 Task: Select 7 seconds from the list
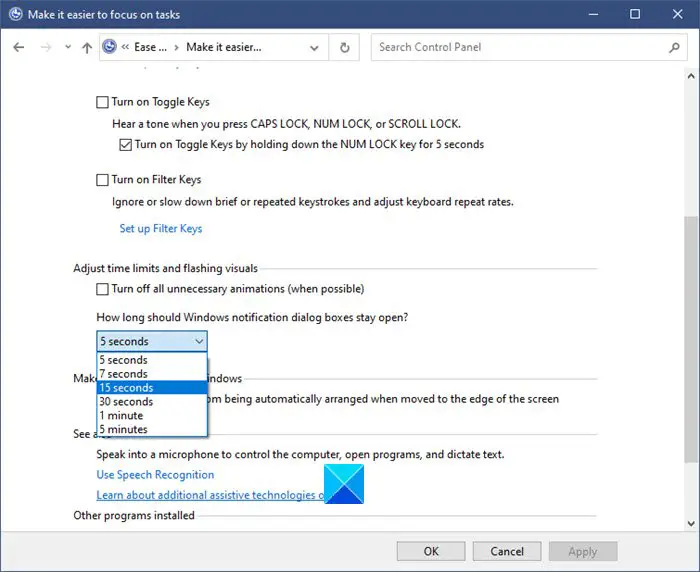(152, 374)
